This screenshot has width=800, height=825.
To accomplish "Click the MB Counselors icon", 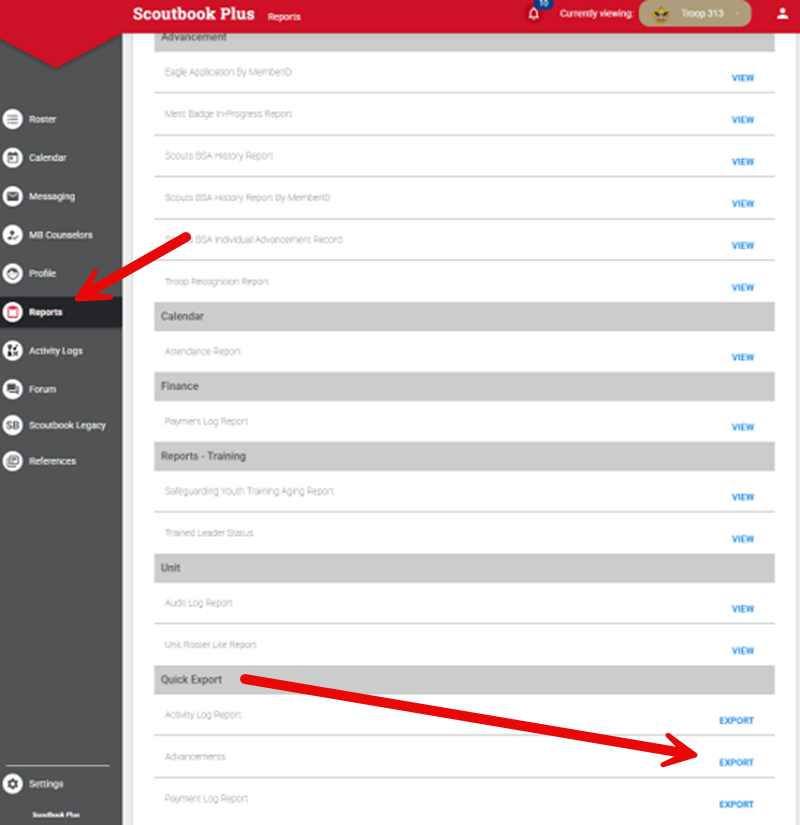I will (x=13, y=235).
